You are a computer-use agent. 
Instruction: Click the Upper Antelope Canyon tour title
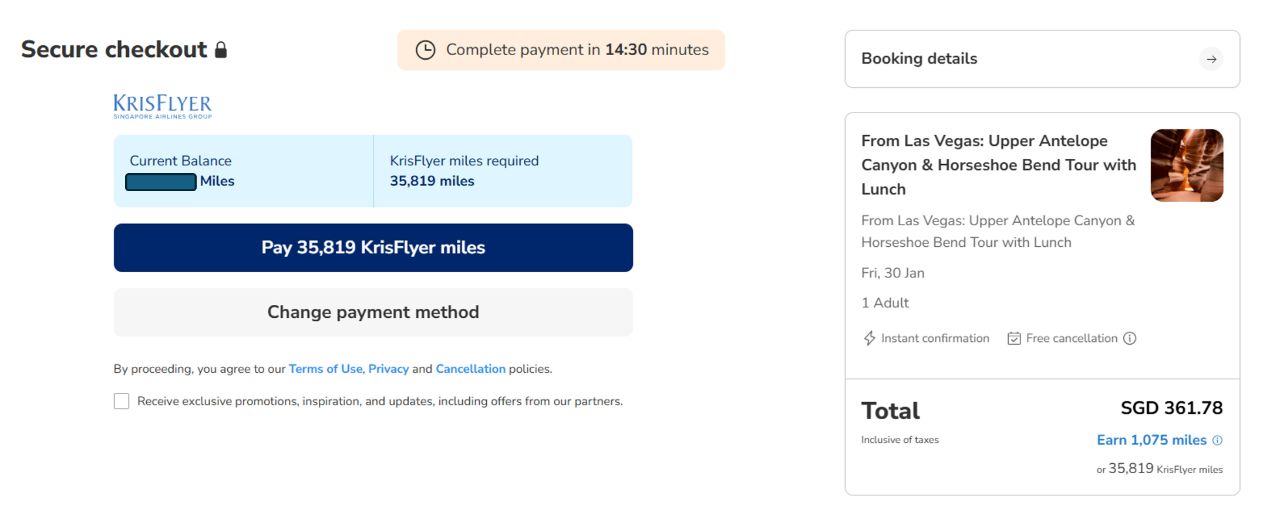click(998, 165)
